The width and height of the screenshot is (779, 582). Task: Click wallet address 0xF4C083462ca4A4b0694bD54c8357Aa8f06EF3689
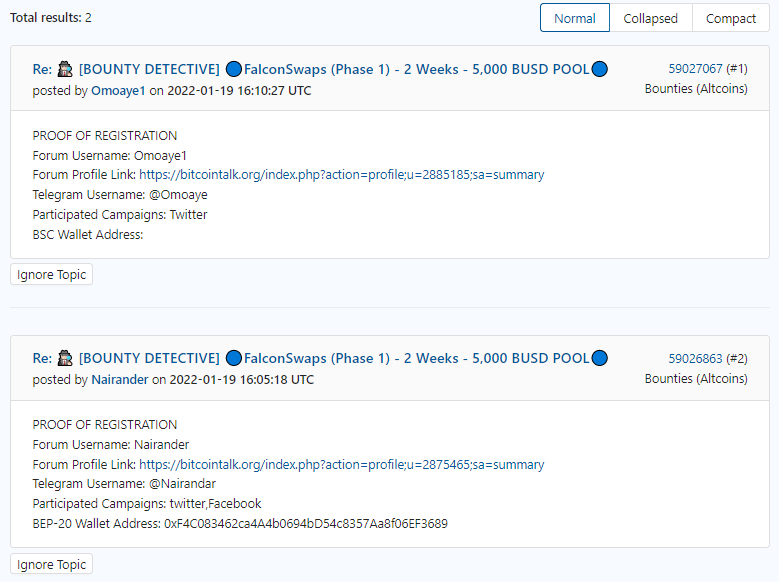coord(306,524)
